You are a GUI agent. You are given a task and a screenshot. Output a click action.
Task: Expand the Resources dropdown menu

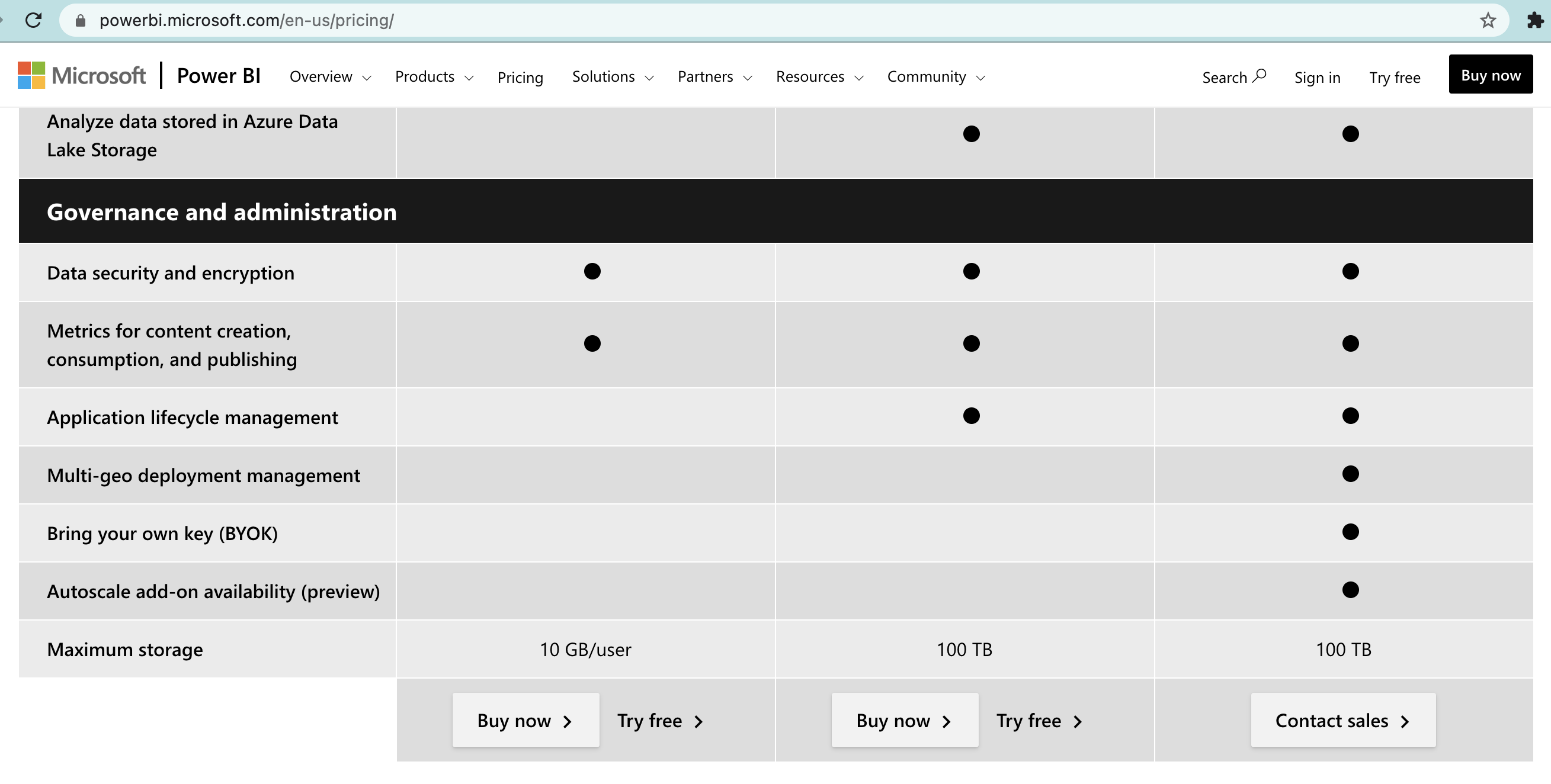click(819, 77)
